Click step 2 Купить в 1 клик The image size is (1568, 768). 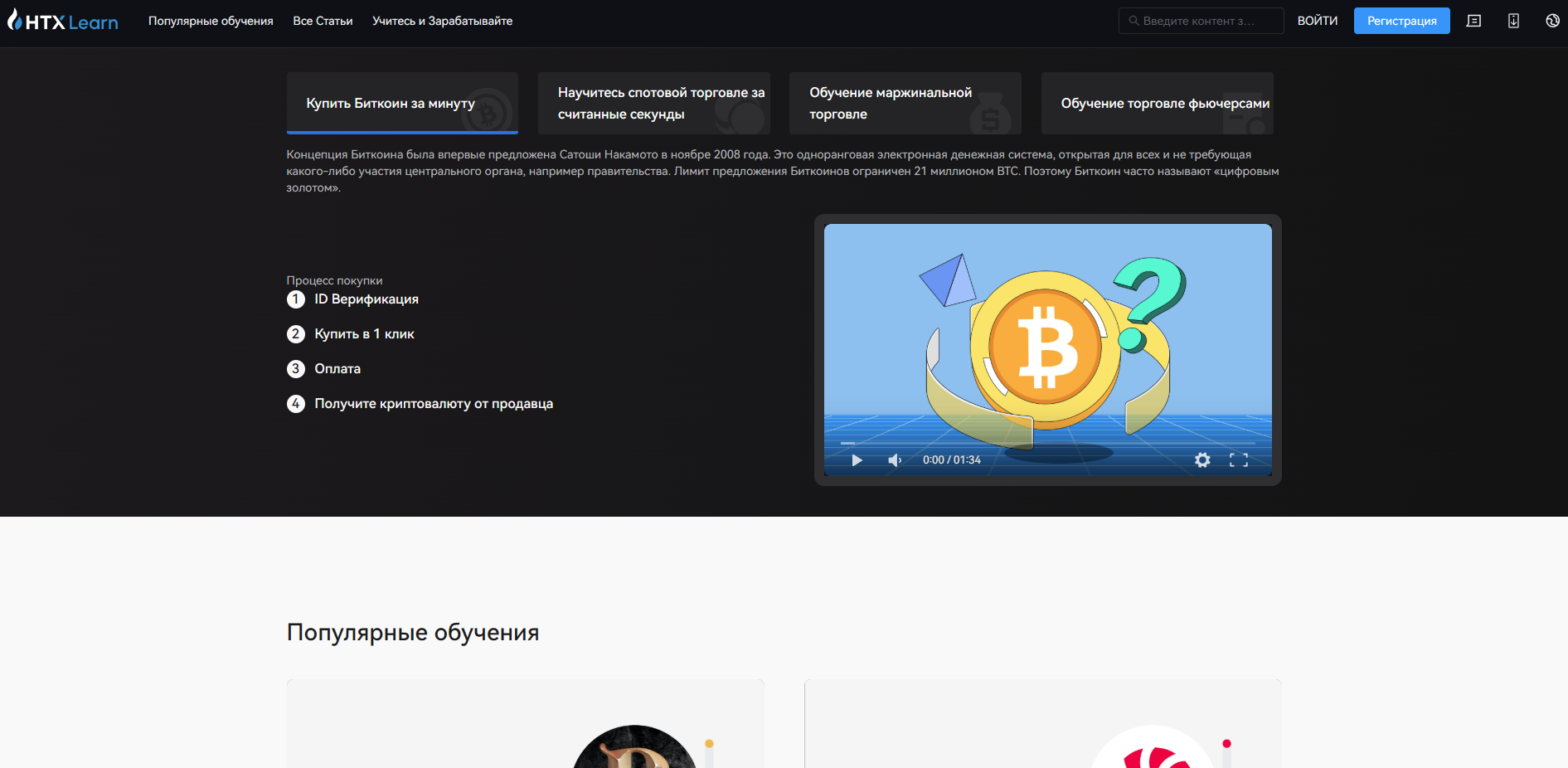350,334
